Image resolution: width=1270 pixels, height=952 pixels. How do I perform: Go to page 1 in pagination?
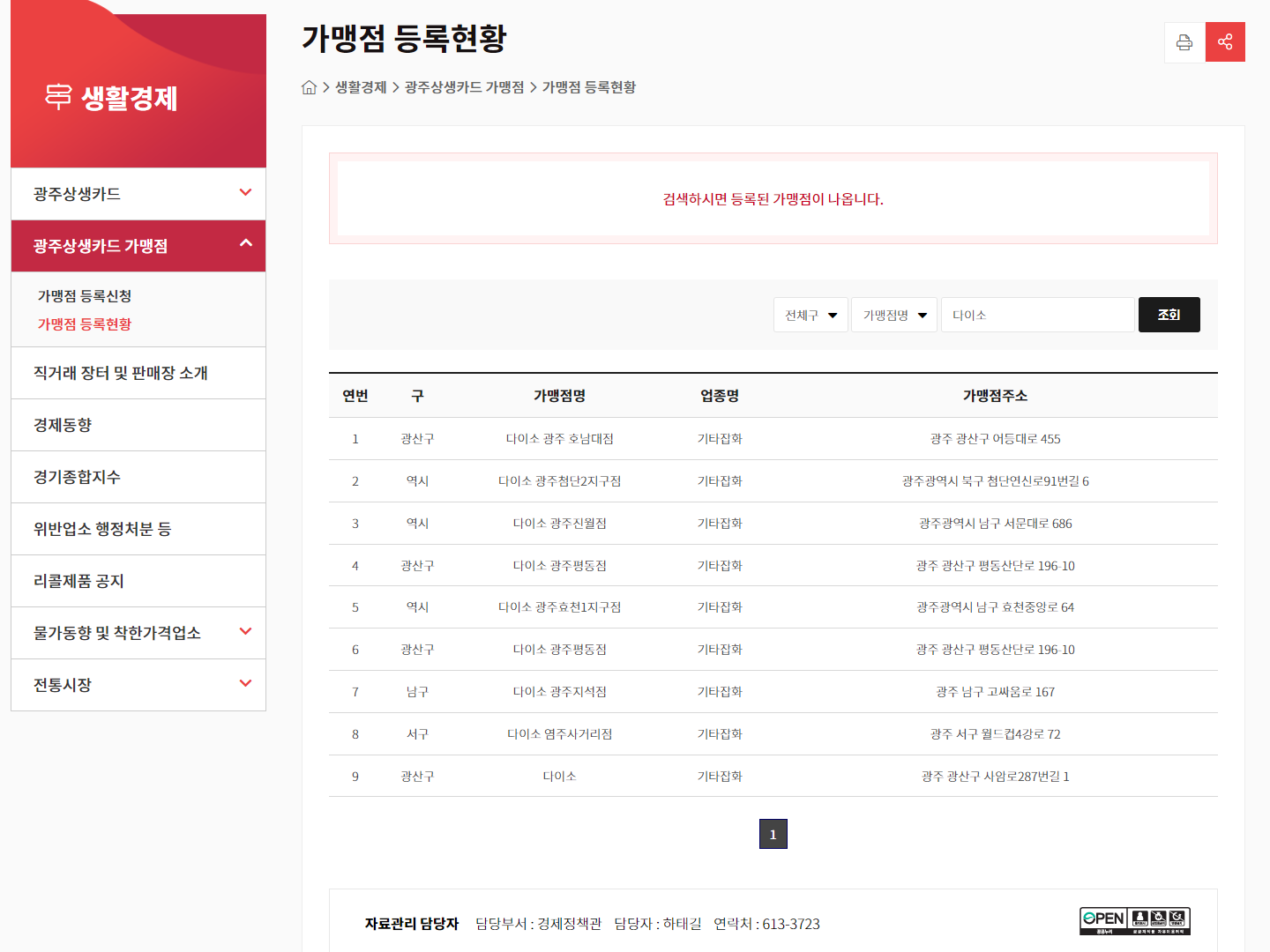pos(773,834)
